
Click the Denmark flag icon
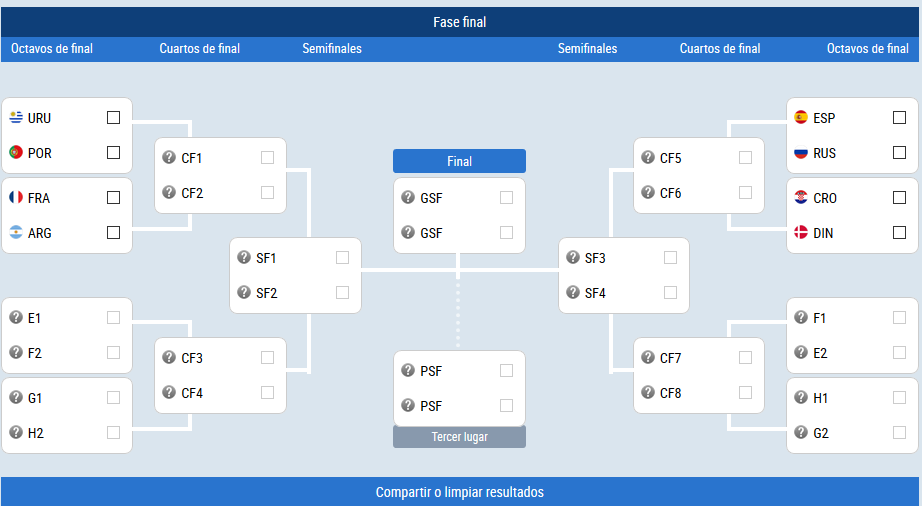[801, 232]
